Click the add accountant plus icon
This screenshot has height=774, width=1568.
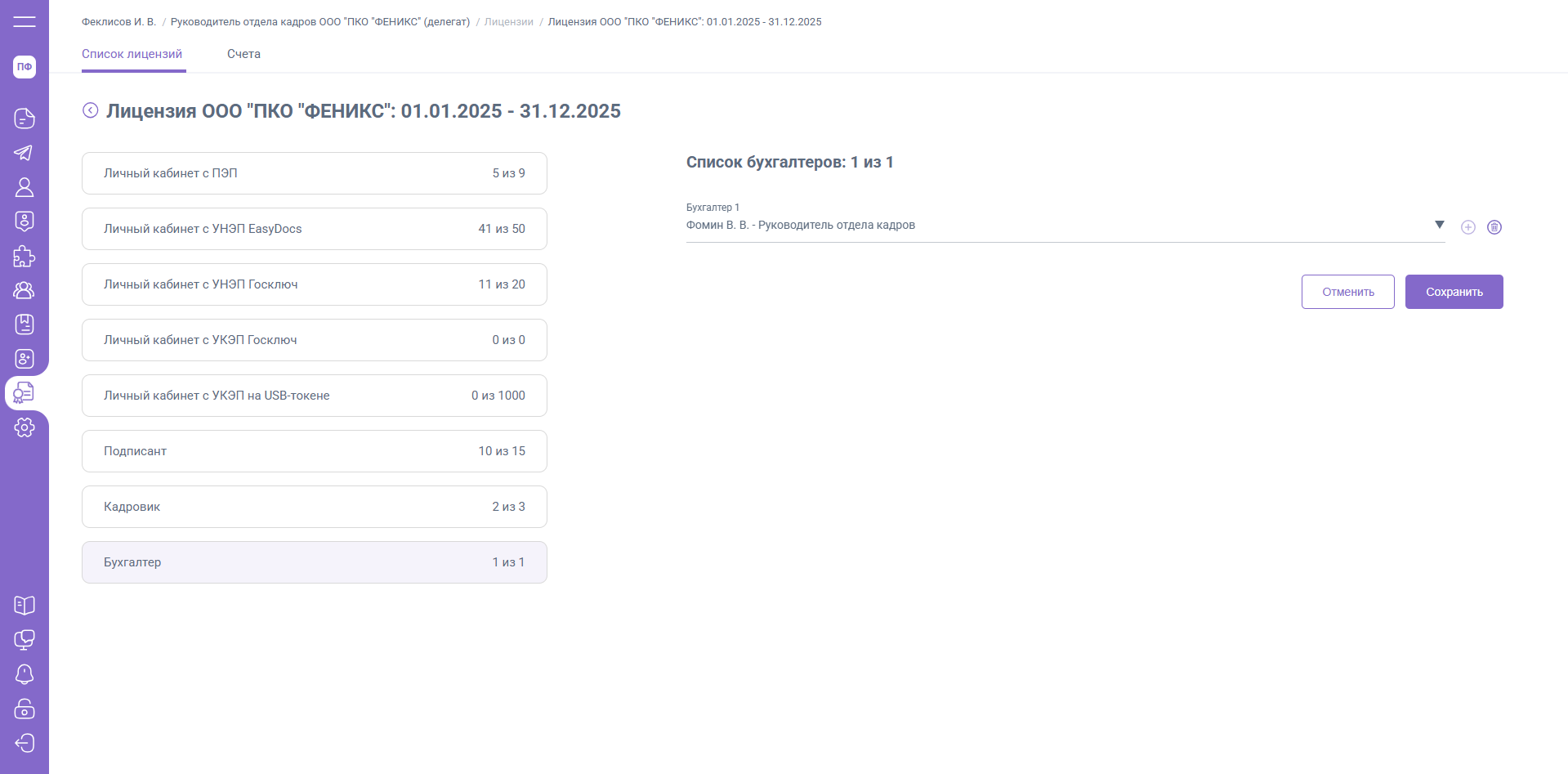1468,227
